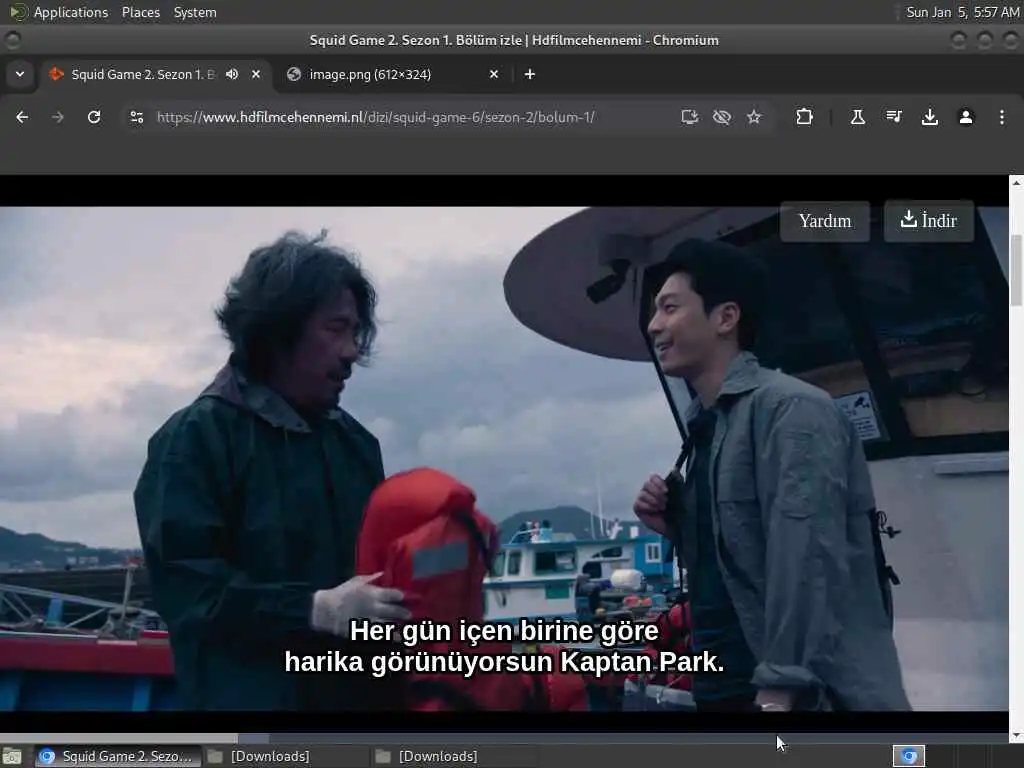Click the Yardım button

[x=825, y=221]
